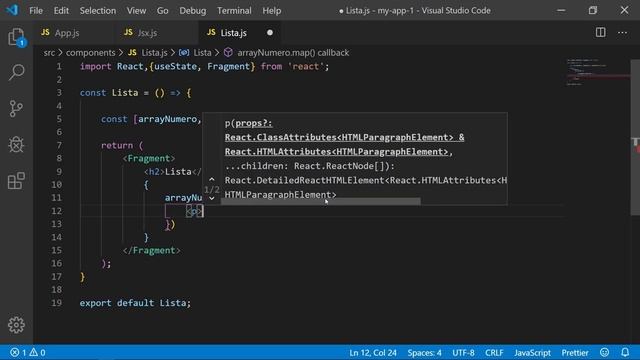Click the 'react' import string
The width and height of the screenshot is (640, 360).
point(306,67)
